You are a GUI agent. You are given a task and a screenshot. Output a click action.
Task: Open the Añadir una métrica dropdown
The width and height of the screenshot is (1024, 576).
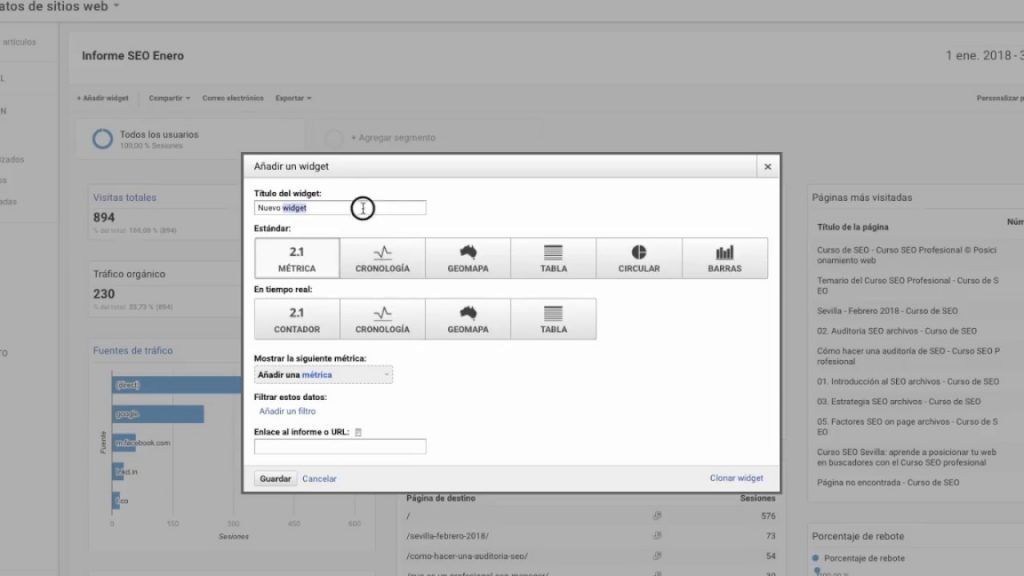pyautogui.click(x=323, y=375)
